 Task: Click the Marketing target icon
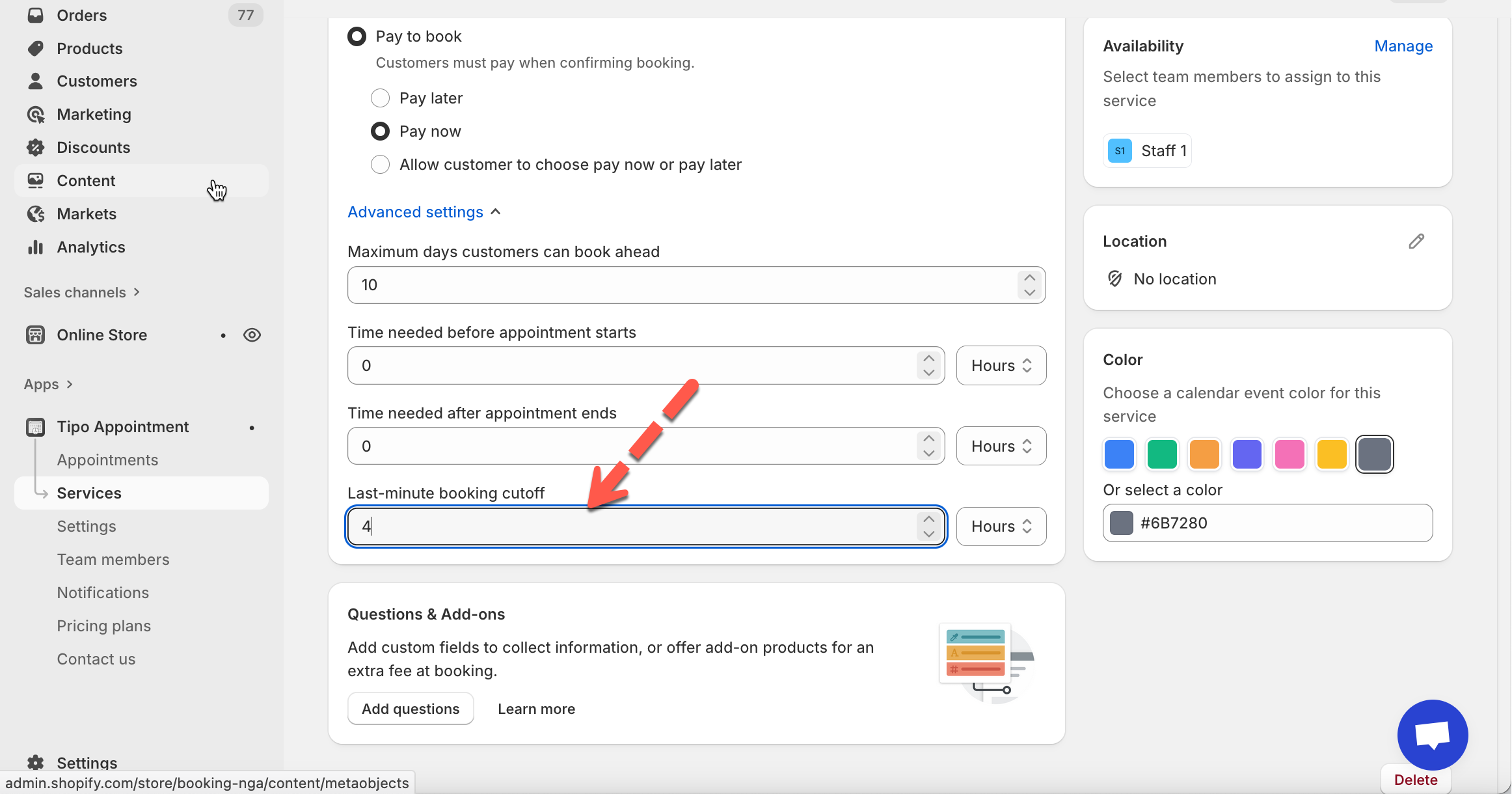pos(36,115)
